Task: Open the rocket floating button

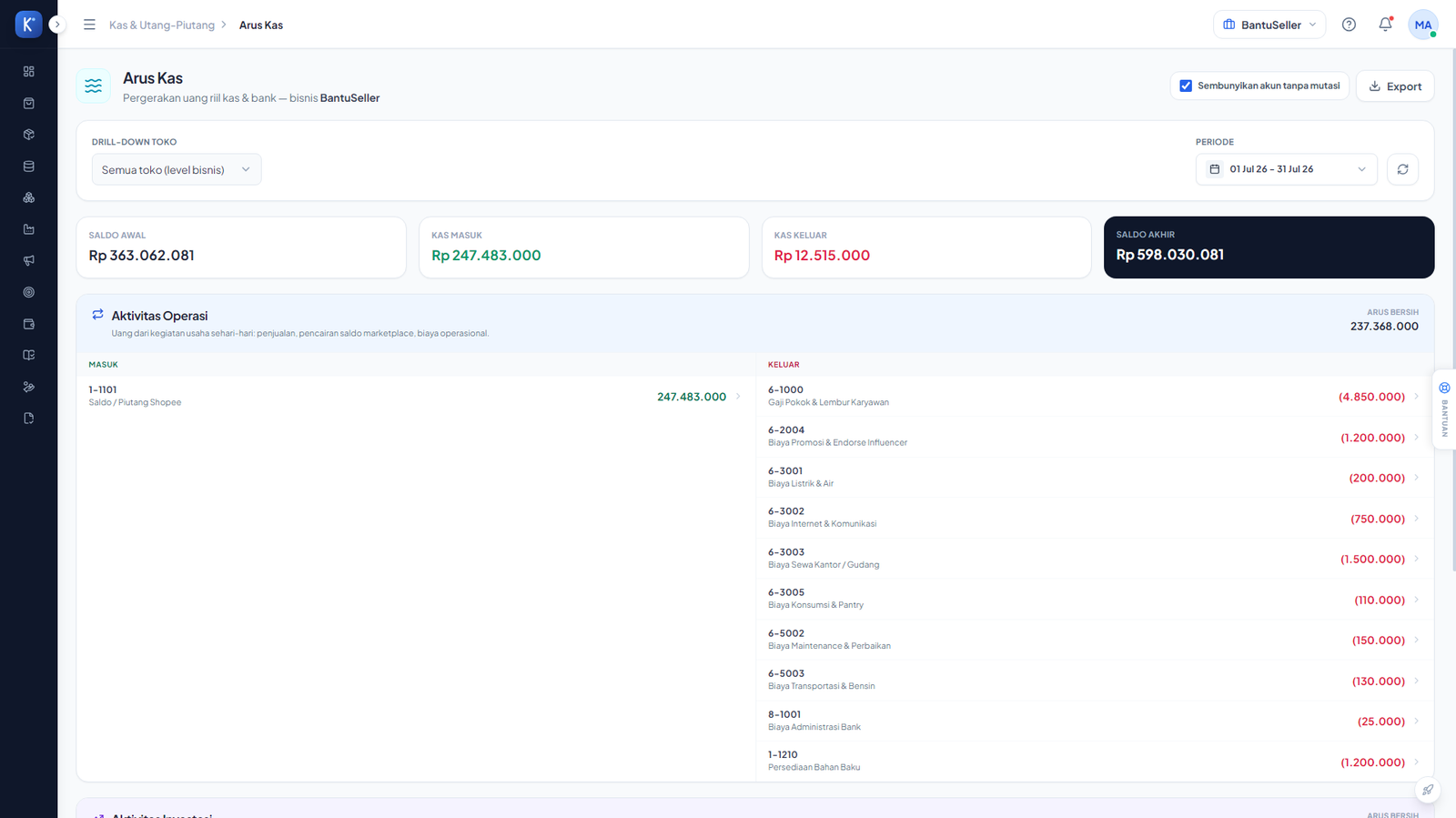Action: pyautogui.click(x=1428, y=790)
